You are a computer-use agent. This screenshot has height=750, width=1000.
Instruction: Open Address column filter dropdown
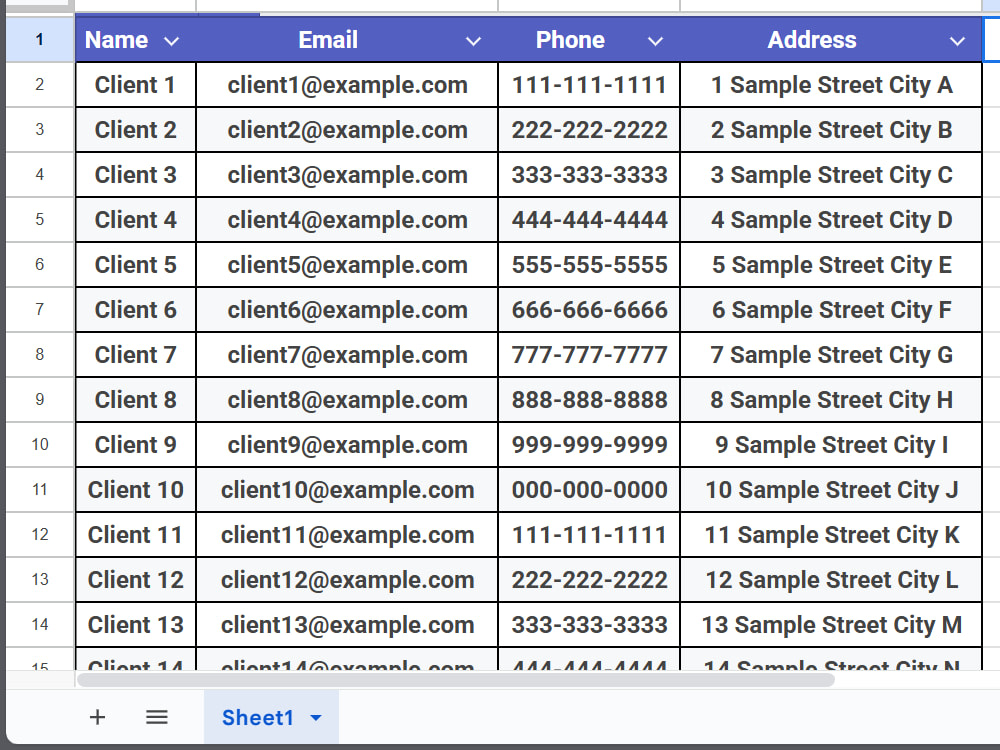pos(957,41)
